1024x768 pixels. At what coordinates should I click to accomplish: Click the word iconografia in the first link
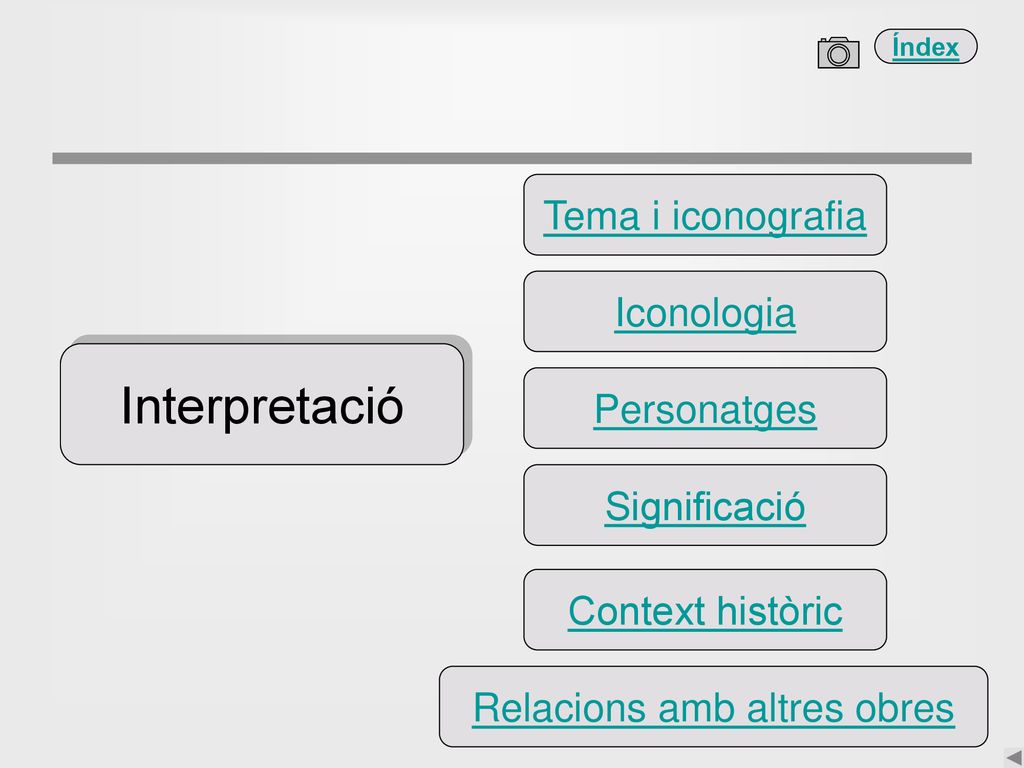tap(769, 217)
